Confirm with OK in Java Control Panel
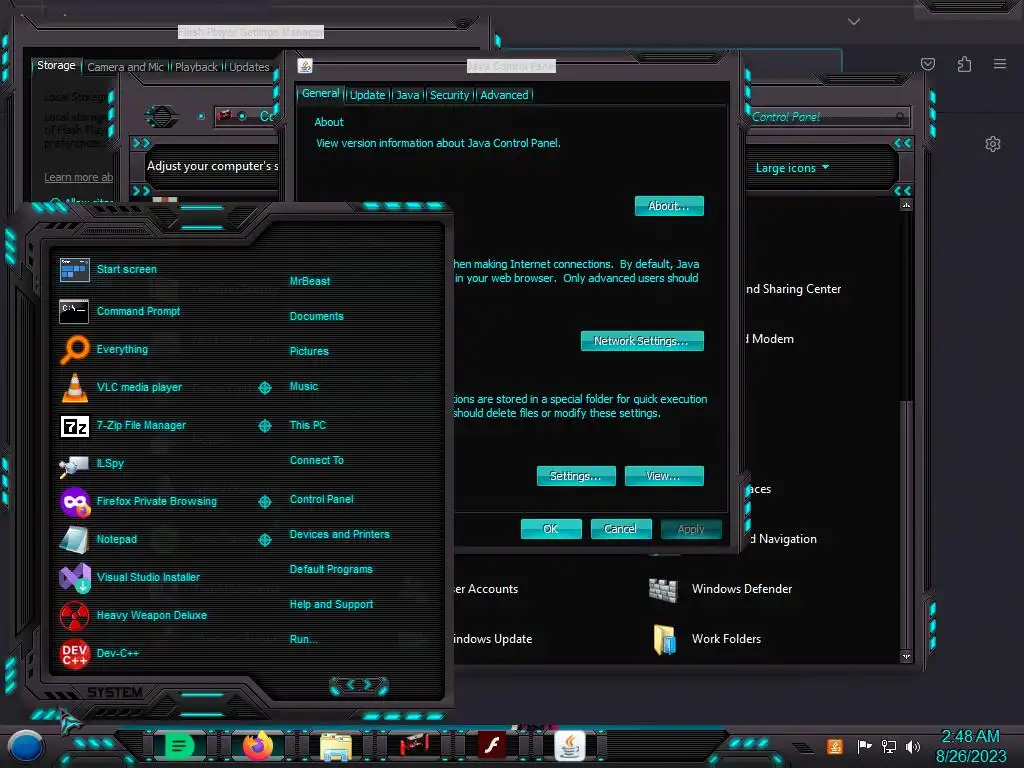 551,529
